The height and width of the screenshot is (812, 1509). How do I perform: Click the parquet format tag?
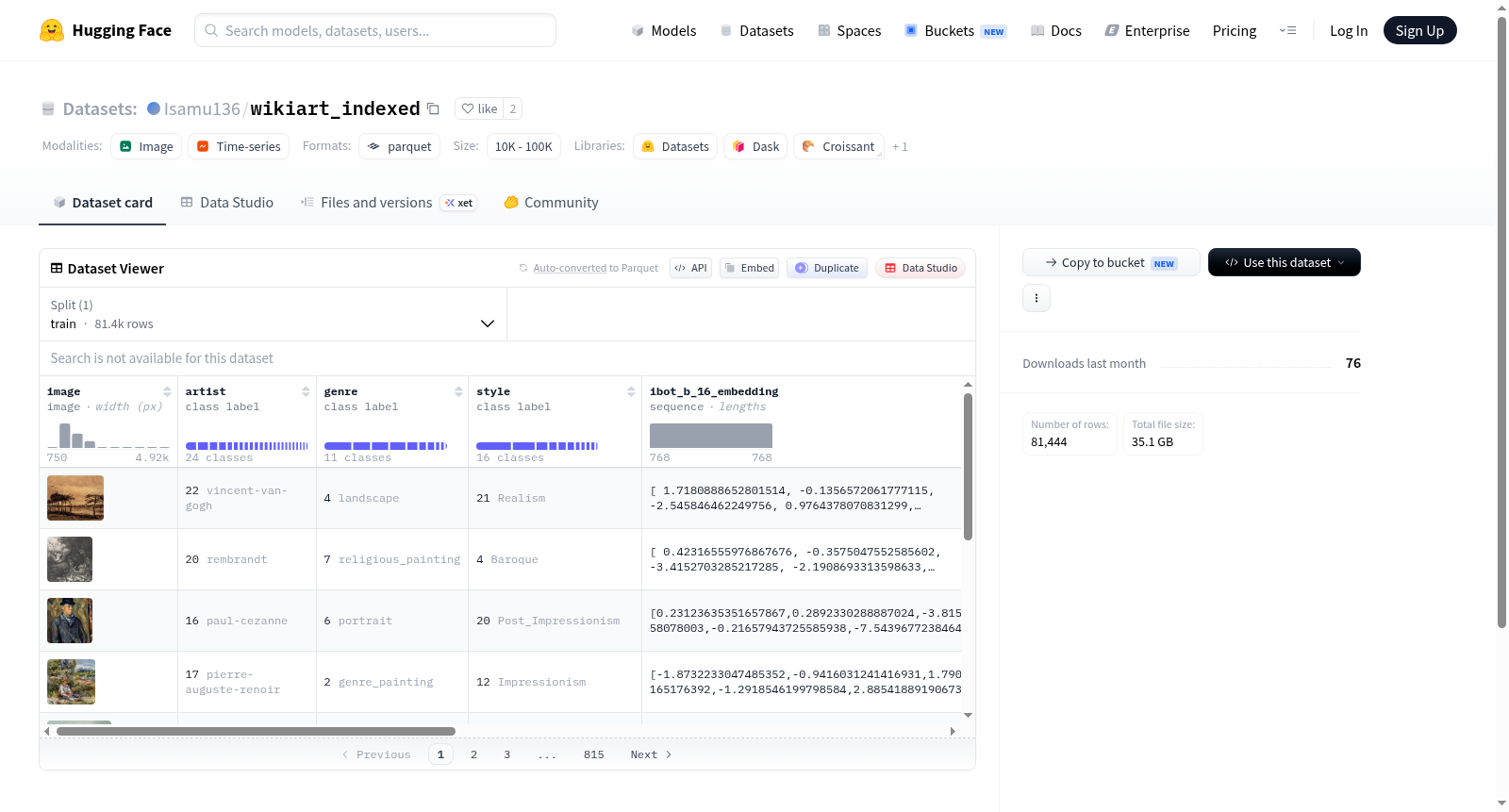click(400, 146)
